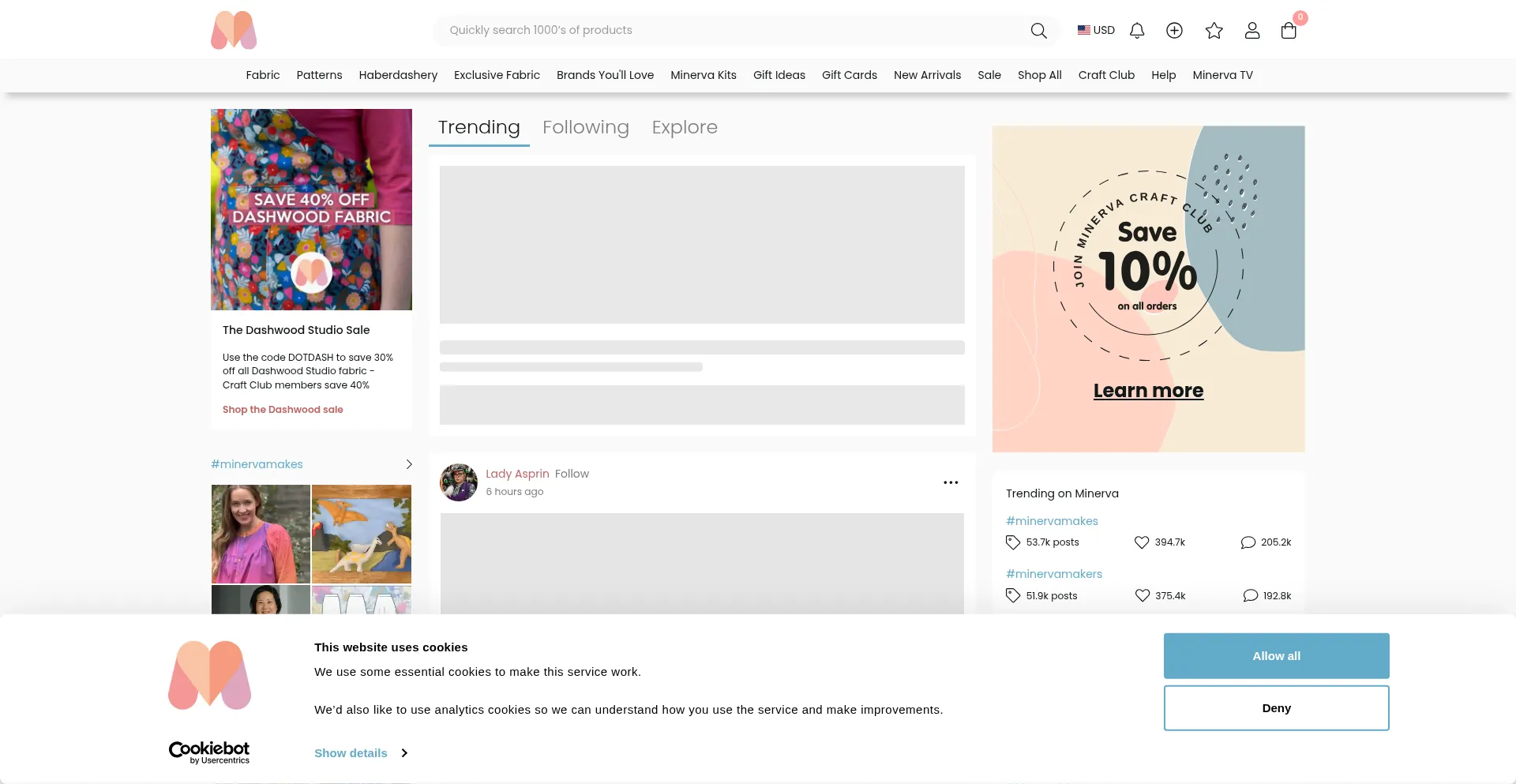Open the Haberdashery menu
This screenshot has width=1516, height=784.
[x=398, y=75]
